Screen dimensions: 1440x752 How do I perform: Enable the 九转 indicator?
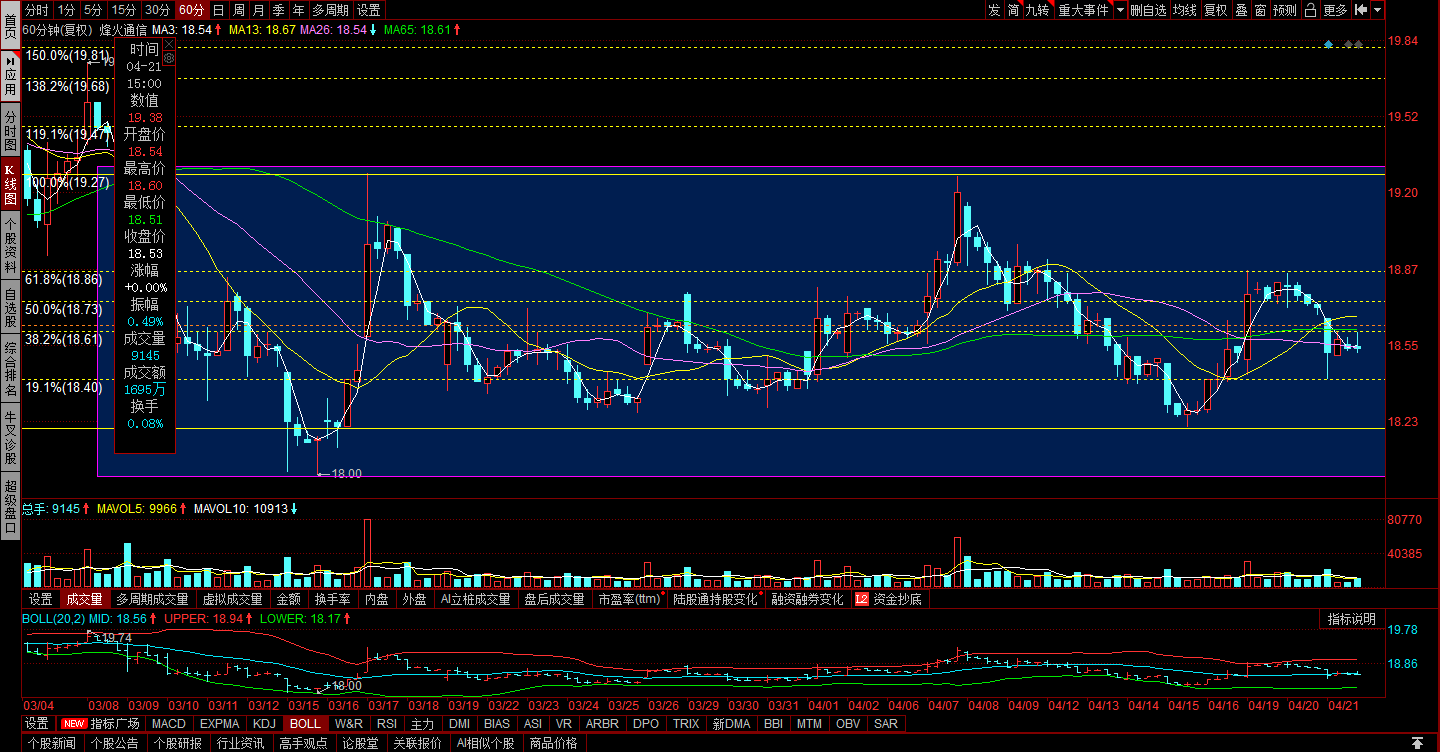tap(1038, 10)
